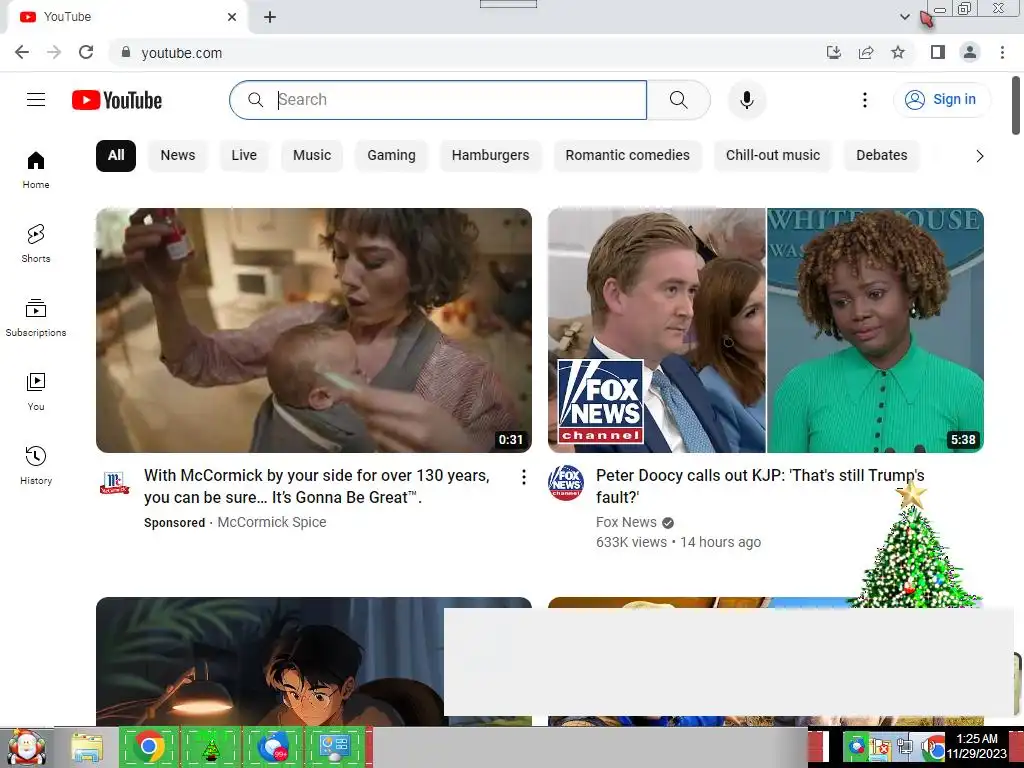
Task: Open anime boy with lamp thumbnail
Action: (x=270, y=661)
